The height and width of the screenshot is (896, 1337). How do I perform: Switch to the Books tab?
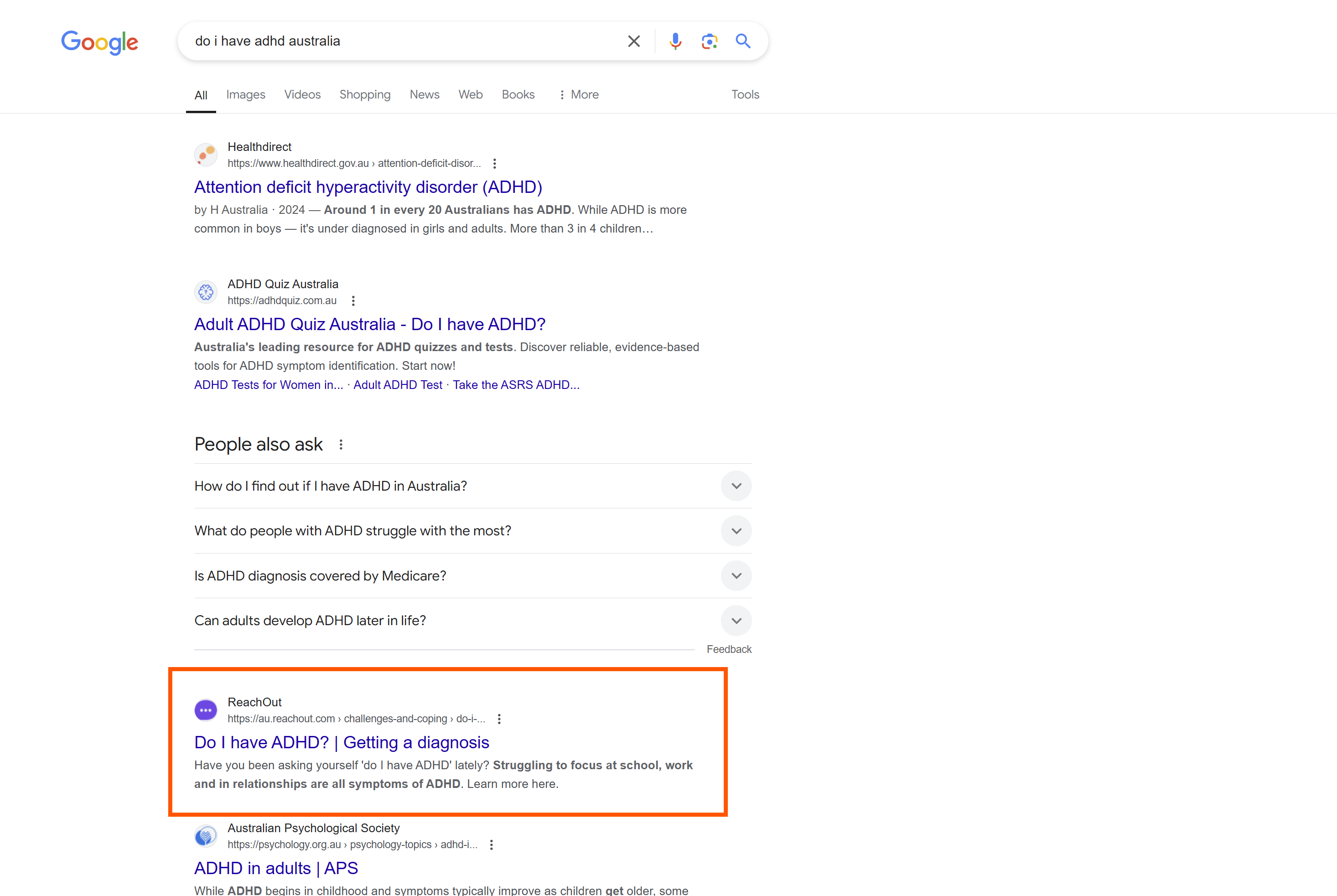pos(518,95)
